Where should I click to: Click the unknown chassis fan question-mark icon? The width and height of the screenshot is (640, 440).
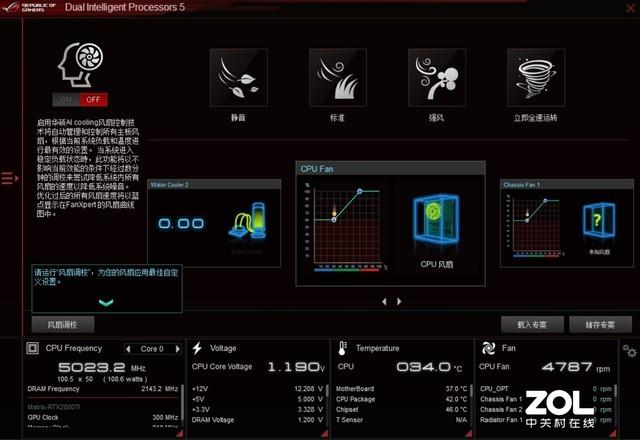pos(598,220)
